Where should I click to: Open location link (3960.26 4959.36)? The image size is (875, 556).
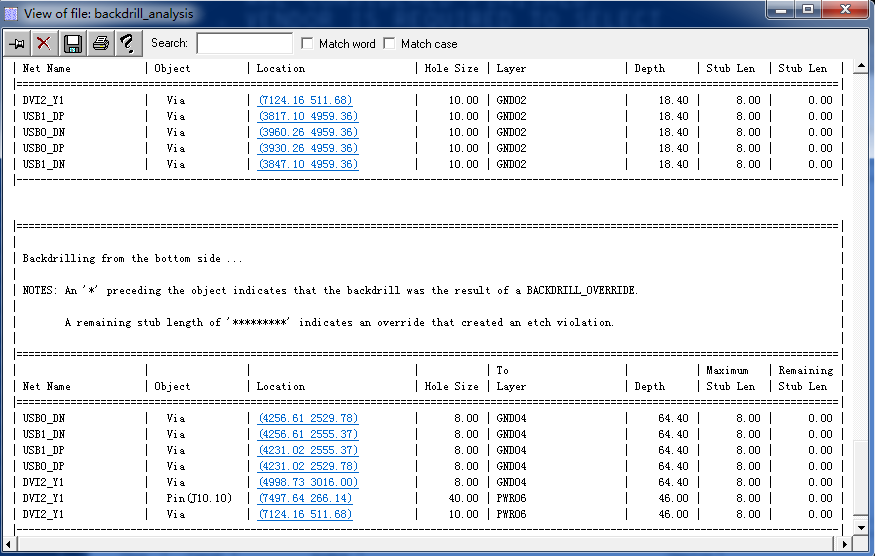point(308,132)
